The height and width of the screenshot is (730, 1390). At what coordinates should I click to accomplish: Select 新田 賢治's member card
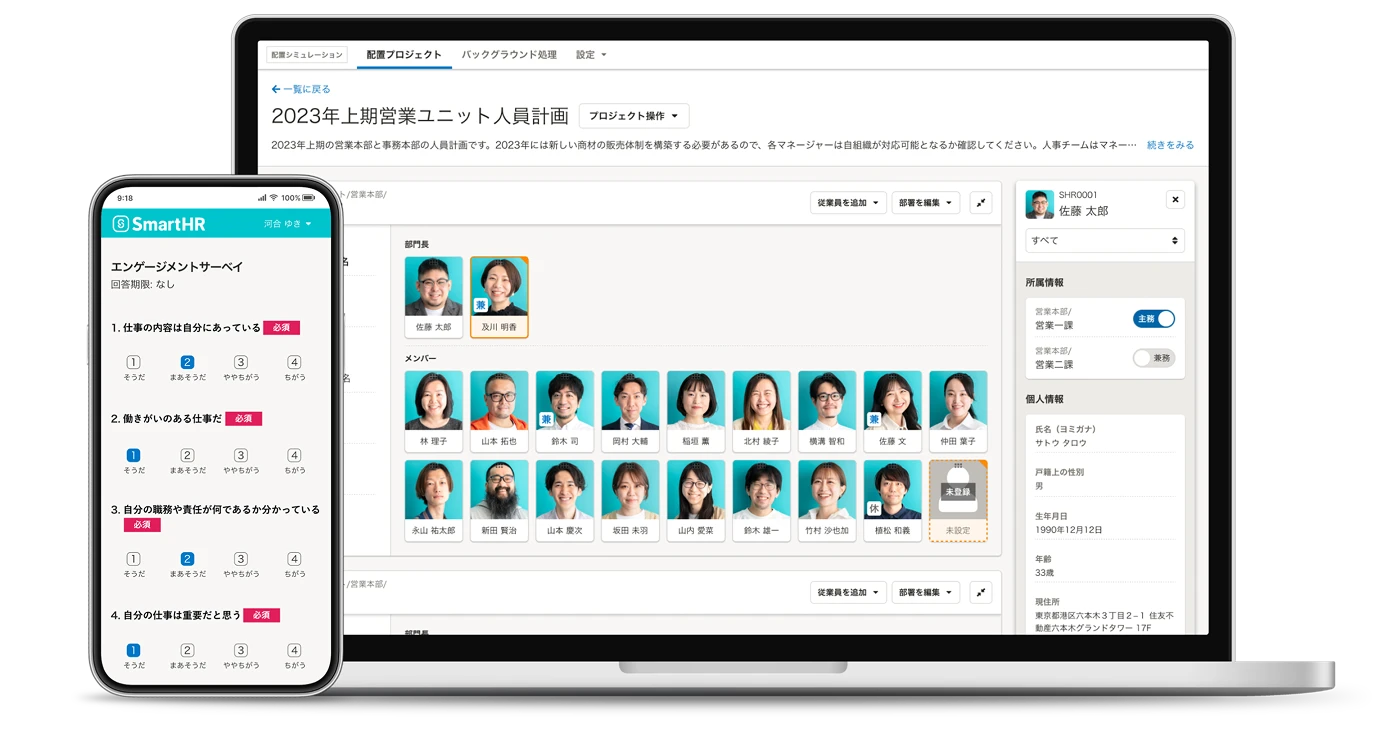(499, 500)
